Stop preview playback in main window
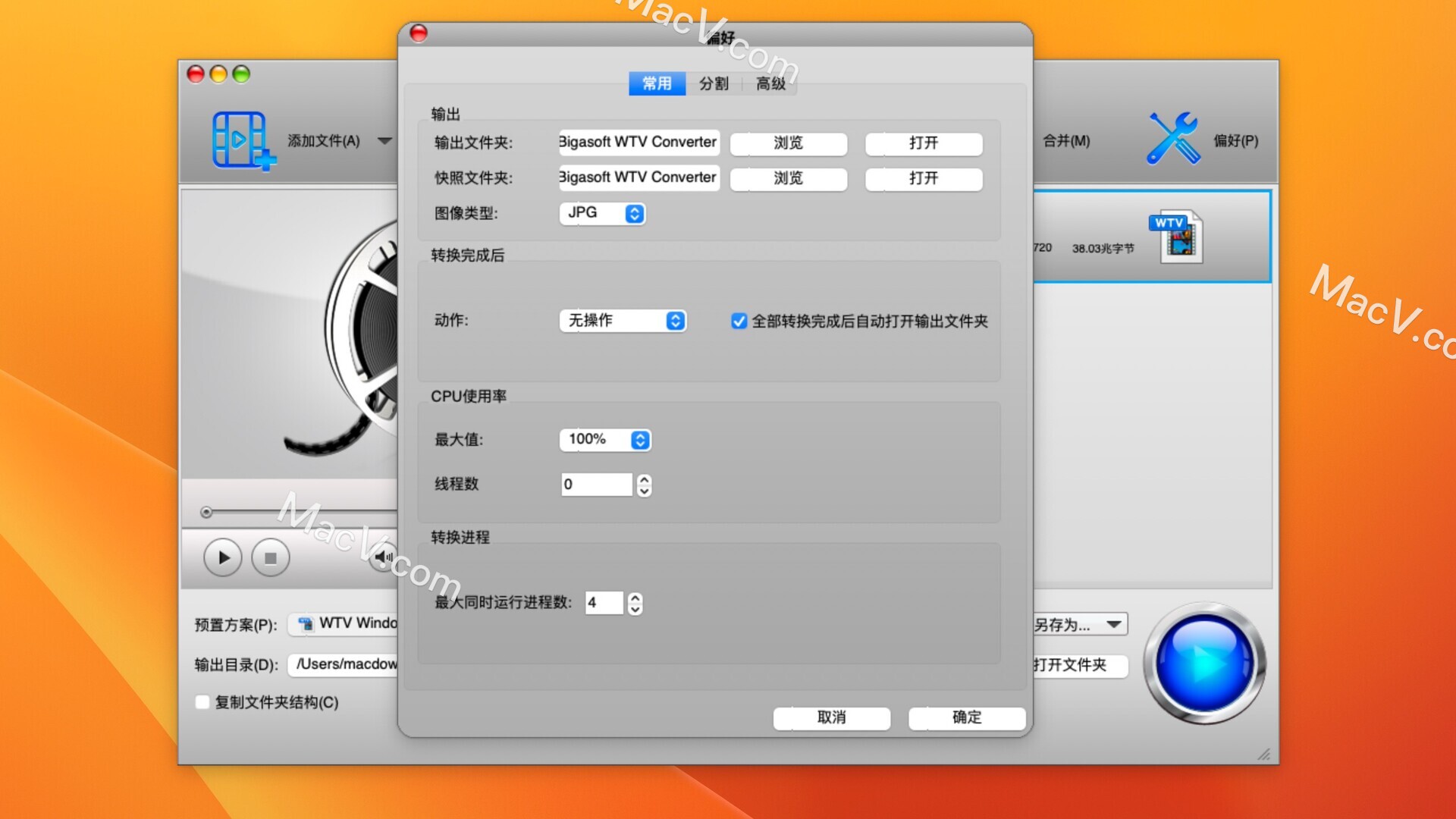Image resolution: width=1456 pixels, height=819 pixels. click(270, 558)
